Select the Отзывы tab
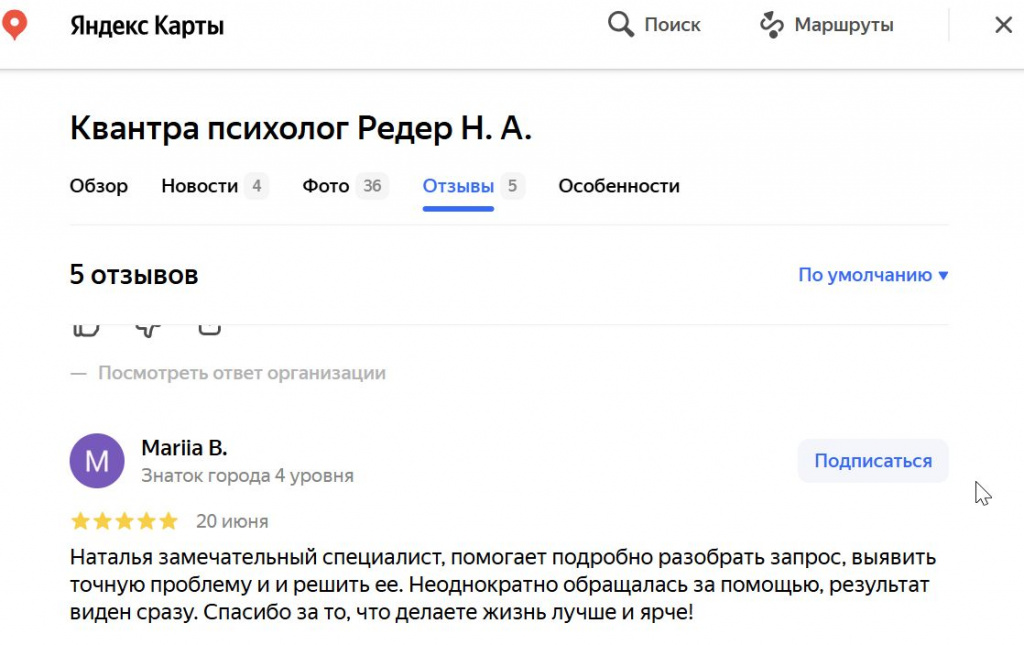1024x645 pixels. click(x=459, y=186)
